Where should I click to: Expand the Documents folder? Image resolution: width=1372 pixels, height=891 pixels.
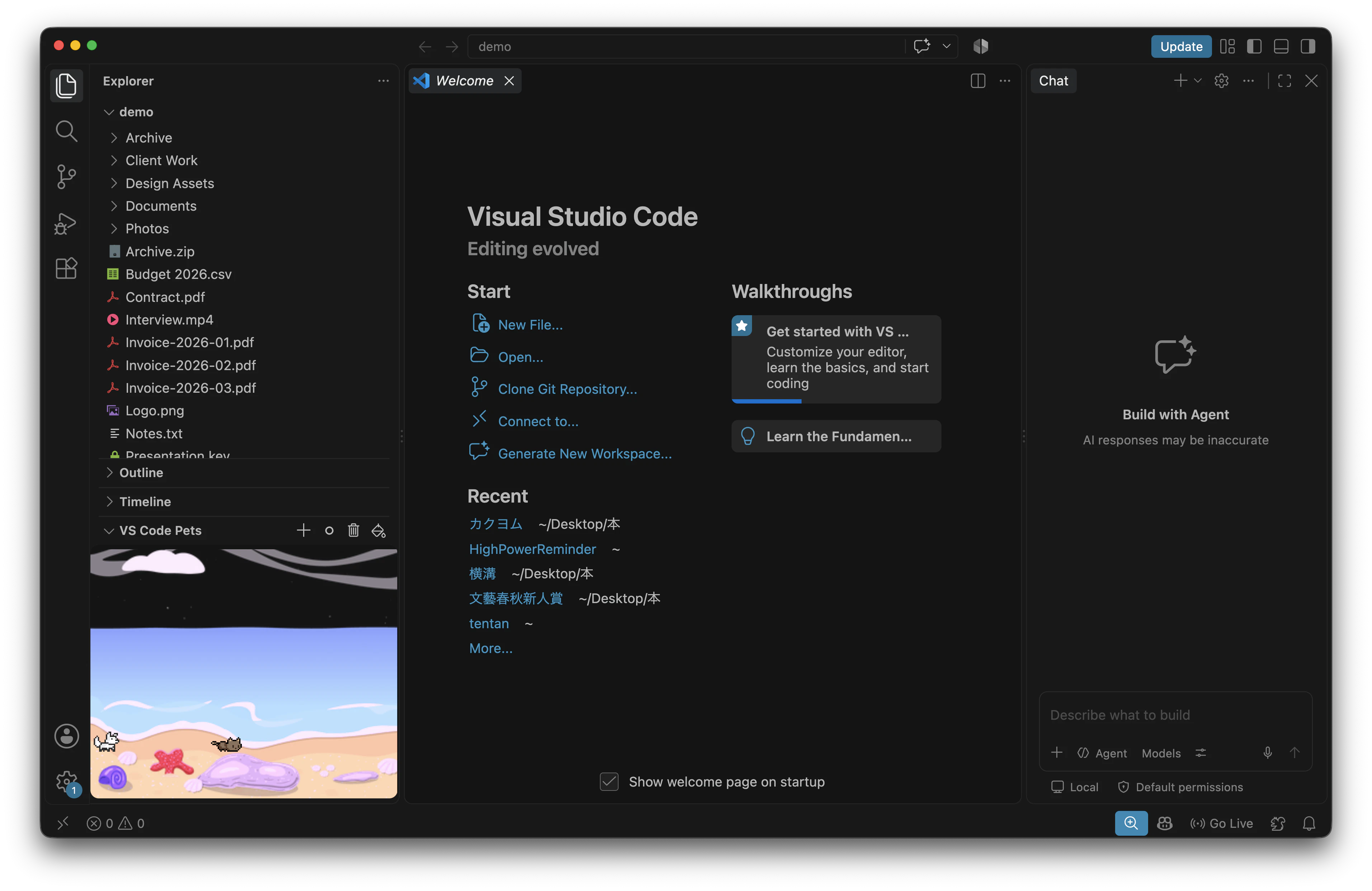114,206
